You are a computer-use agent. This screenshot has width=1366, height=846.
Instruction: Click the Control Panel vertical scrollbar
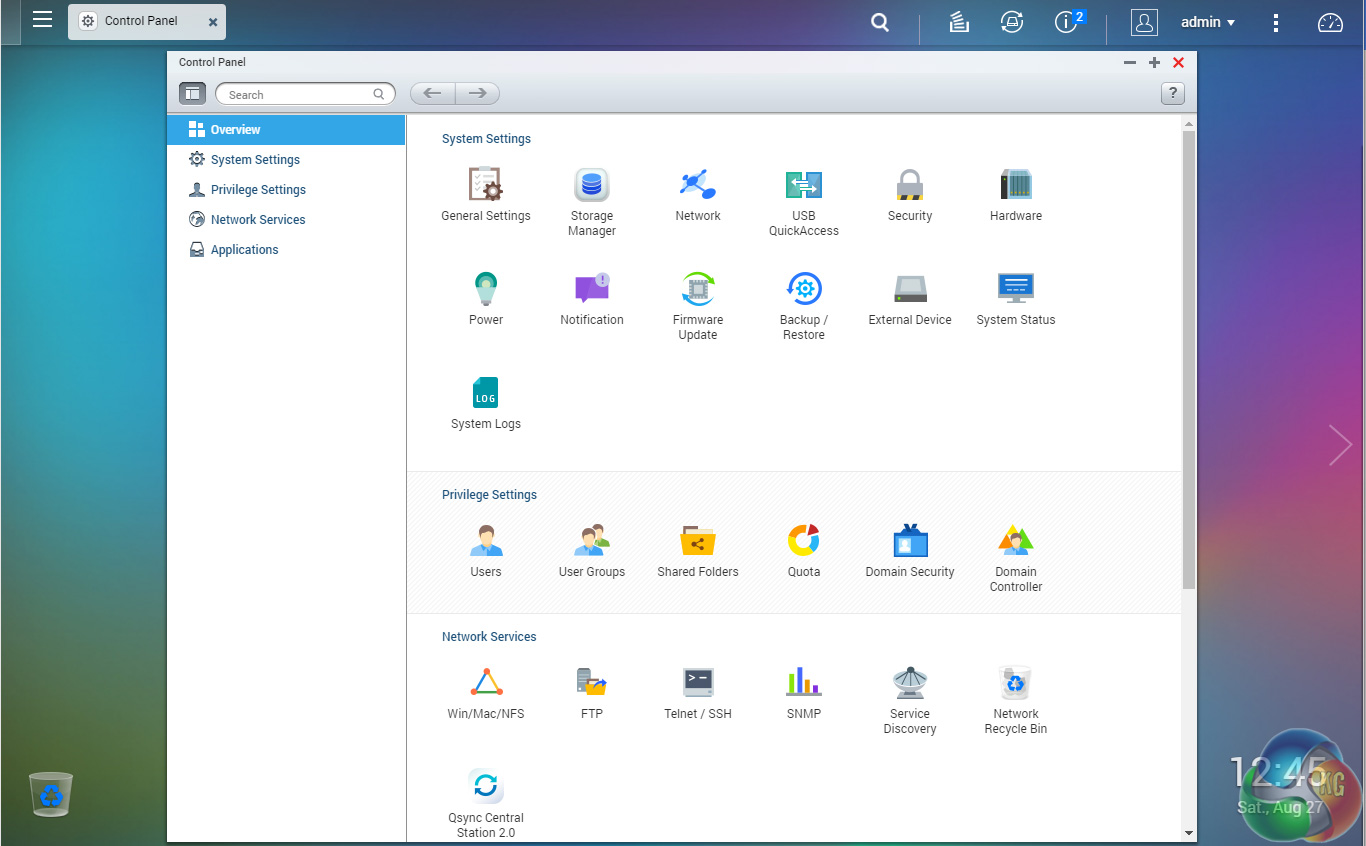tap(1188, 360)
